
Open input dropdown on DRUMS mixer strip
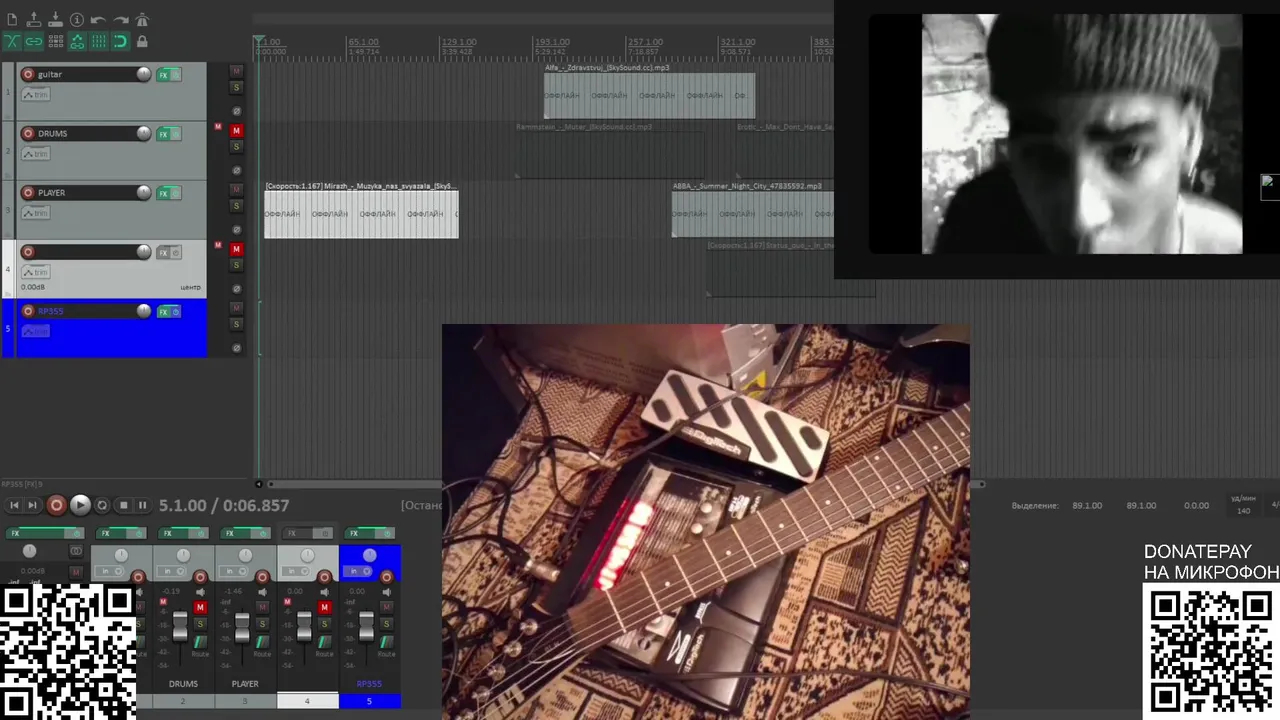coord(172,571)
